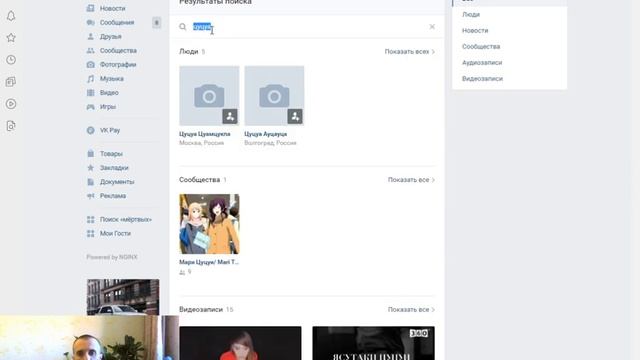
Task: Open Закладки in left menu
Action: point(114,168)
